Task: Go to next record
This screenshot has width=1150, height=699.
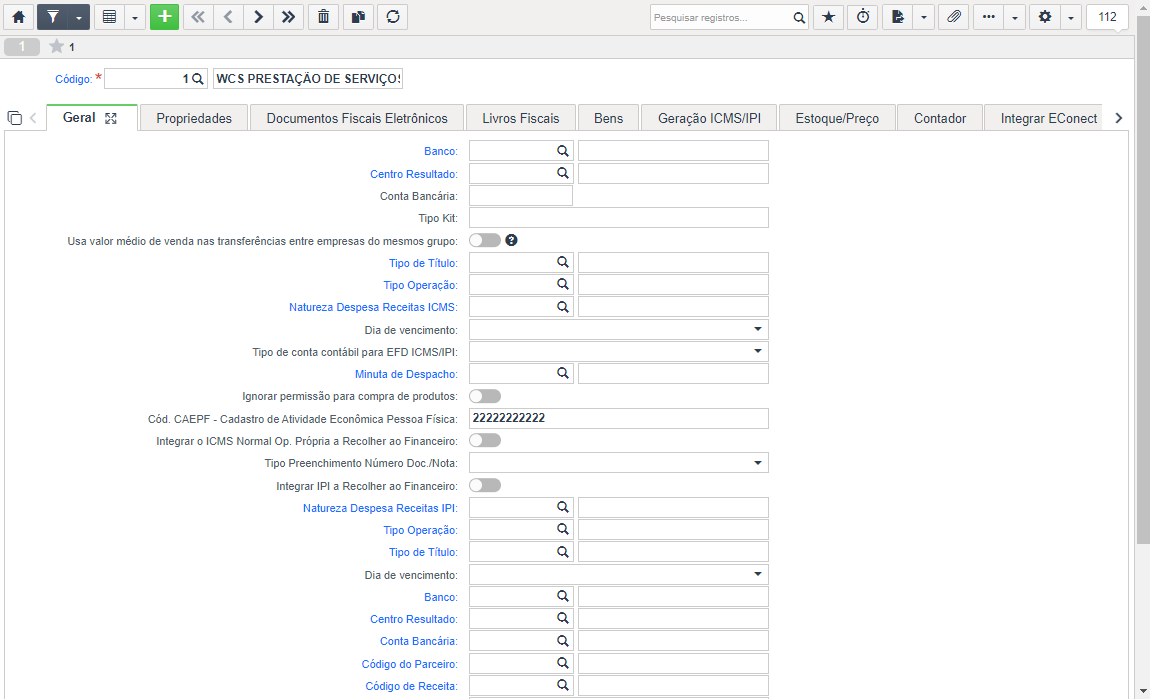Action: (x=258, y=17)
